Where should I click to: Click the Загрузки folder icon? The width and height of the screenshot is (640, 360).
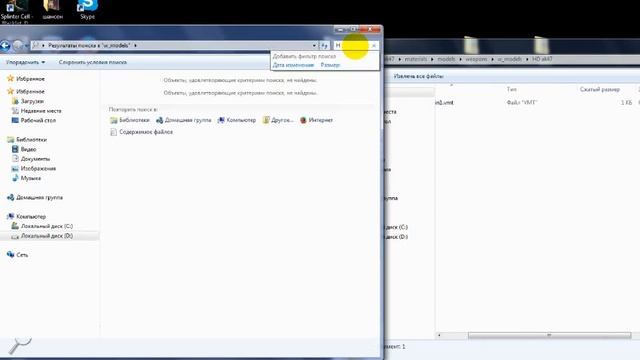[15, 101]
